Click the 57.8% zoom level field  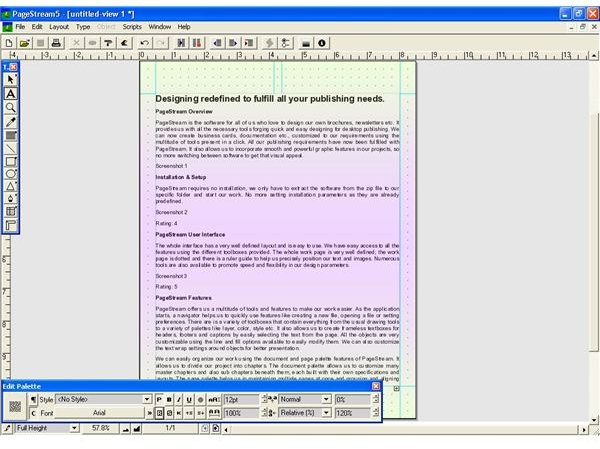coord(101,428)
